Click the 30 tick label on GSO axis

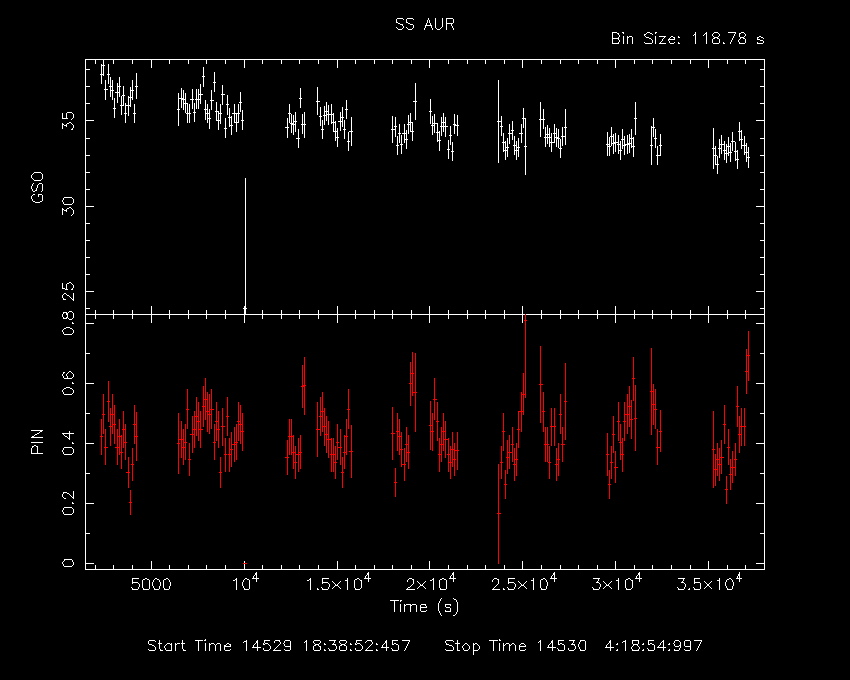[68, 207]
